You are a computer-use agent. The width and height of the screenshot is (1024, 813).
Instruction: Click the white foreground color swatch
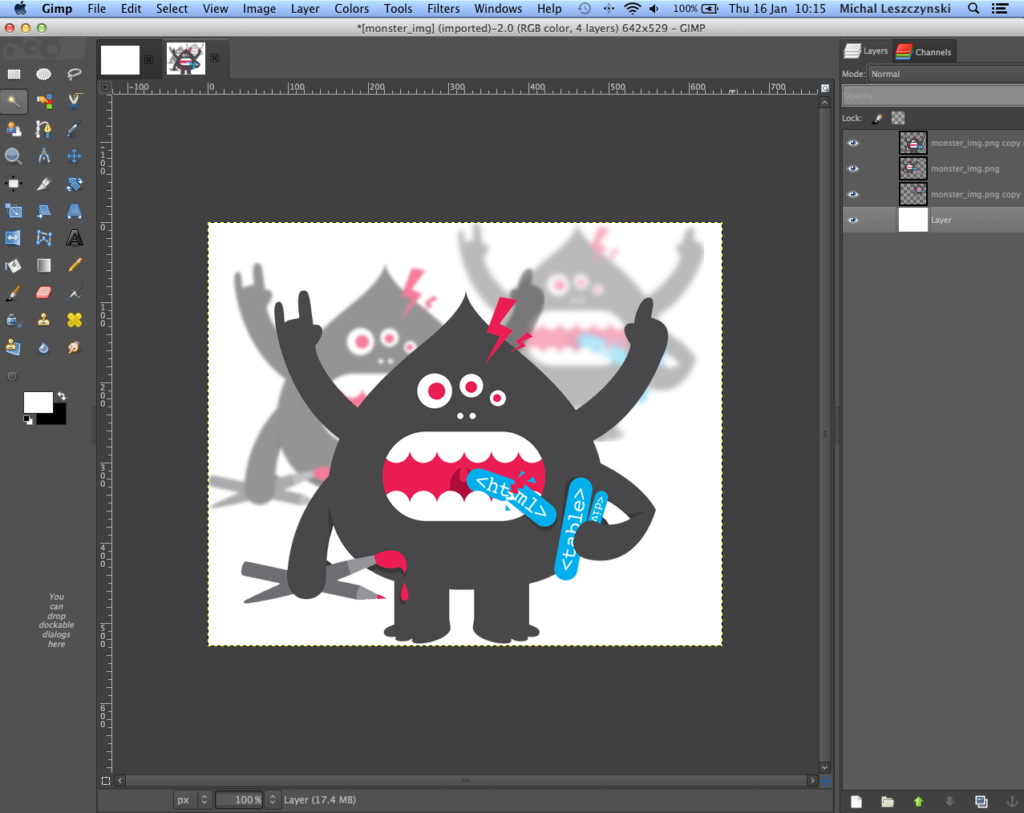[x=37, y=402]
